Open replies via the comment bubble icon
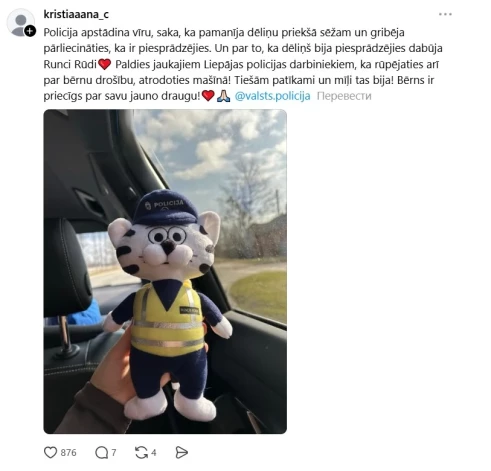 [x=101, y=452]
